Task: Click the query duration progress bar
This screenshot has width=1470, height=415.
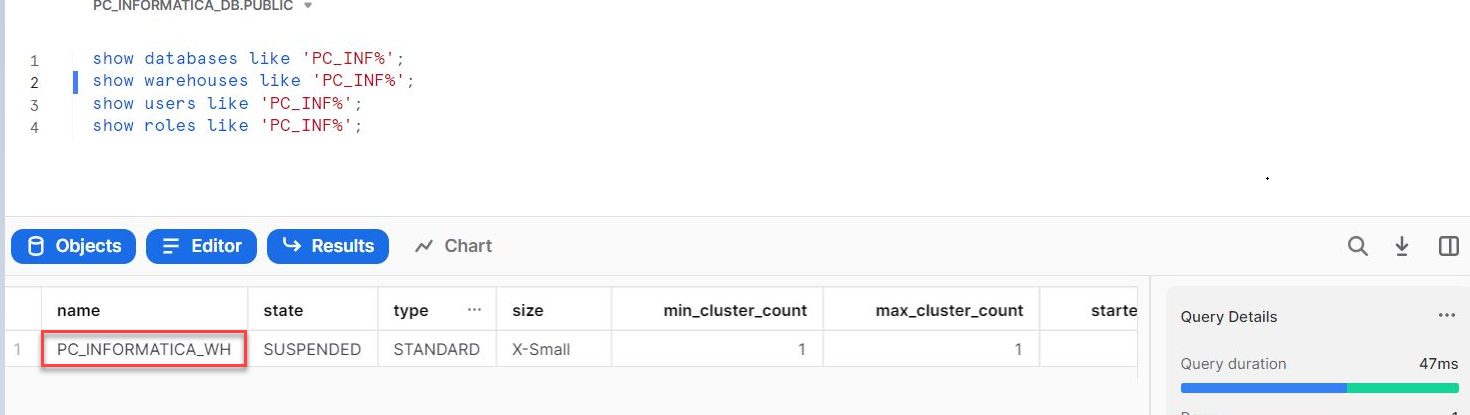Action: coord(1318,387)
